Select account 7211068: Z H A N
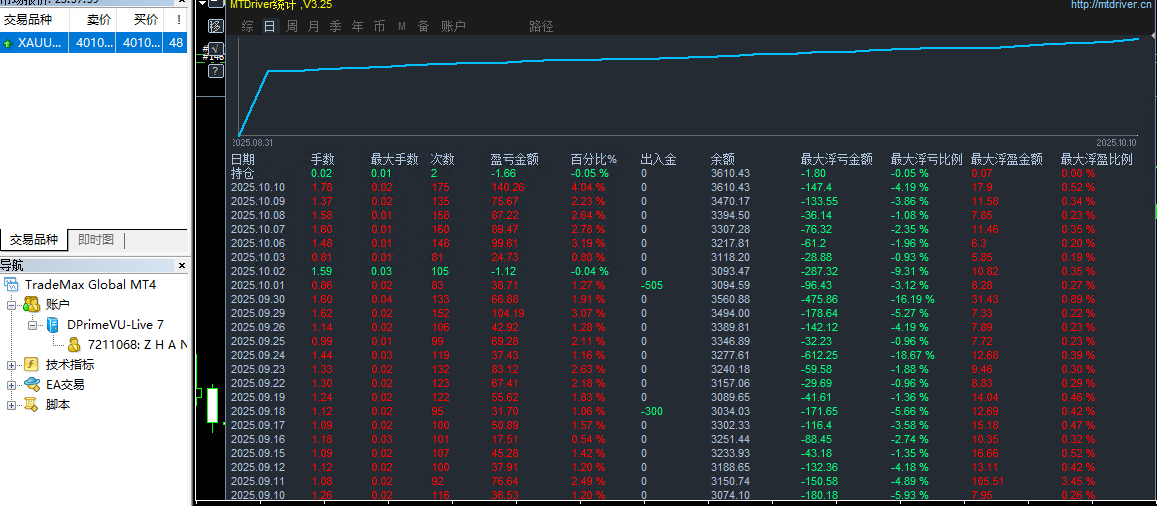Viewport: 1157px width, 506px height. [137, 344]
